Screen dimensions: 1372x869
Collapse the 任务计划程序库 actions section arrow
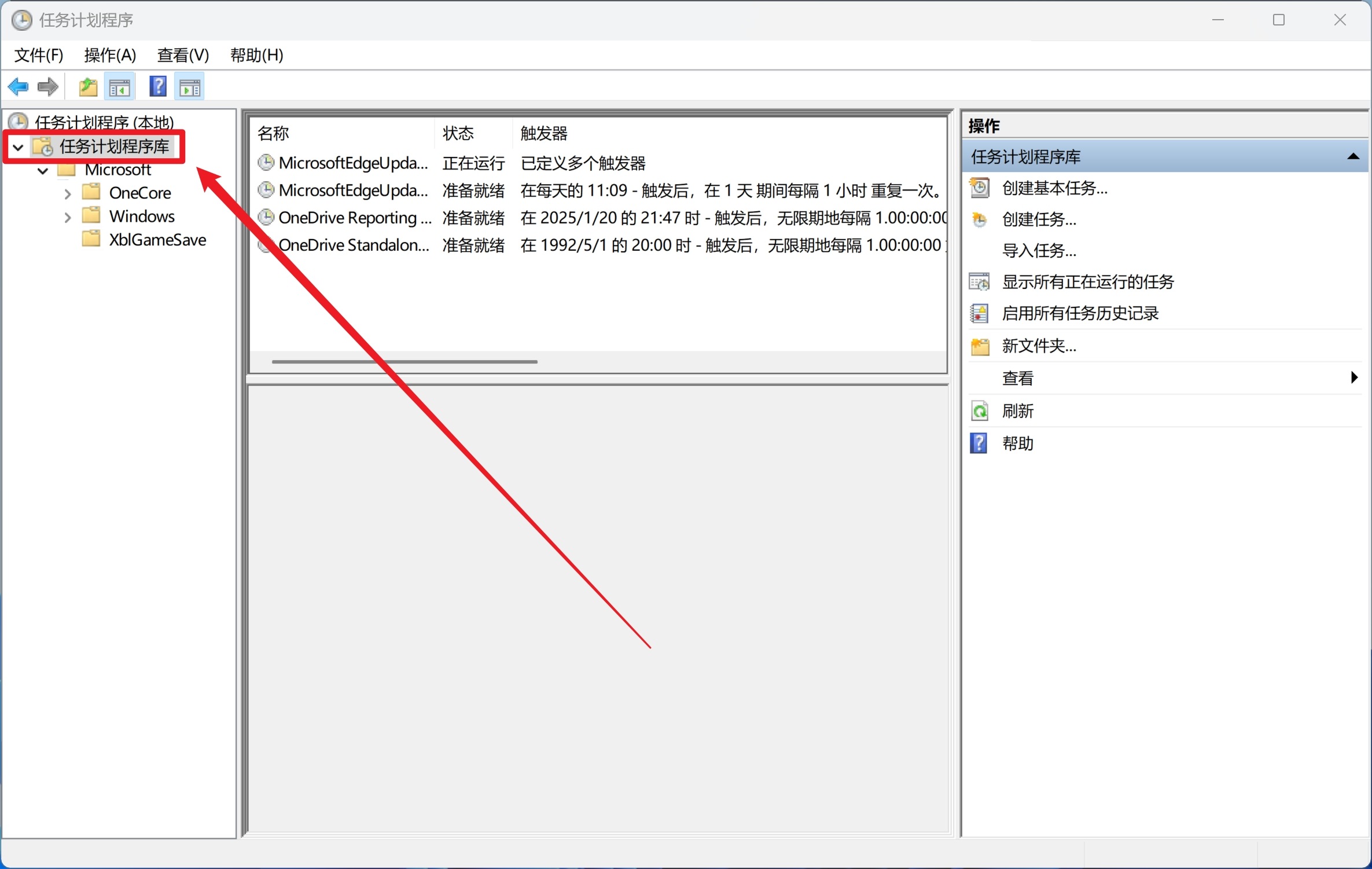(1353, 156)
